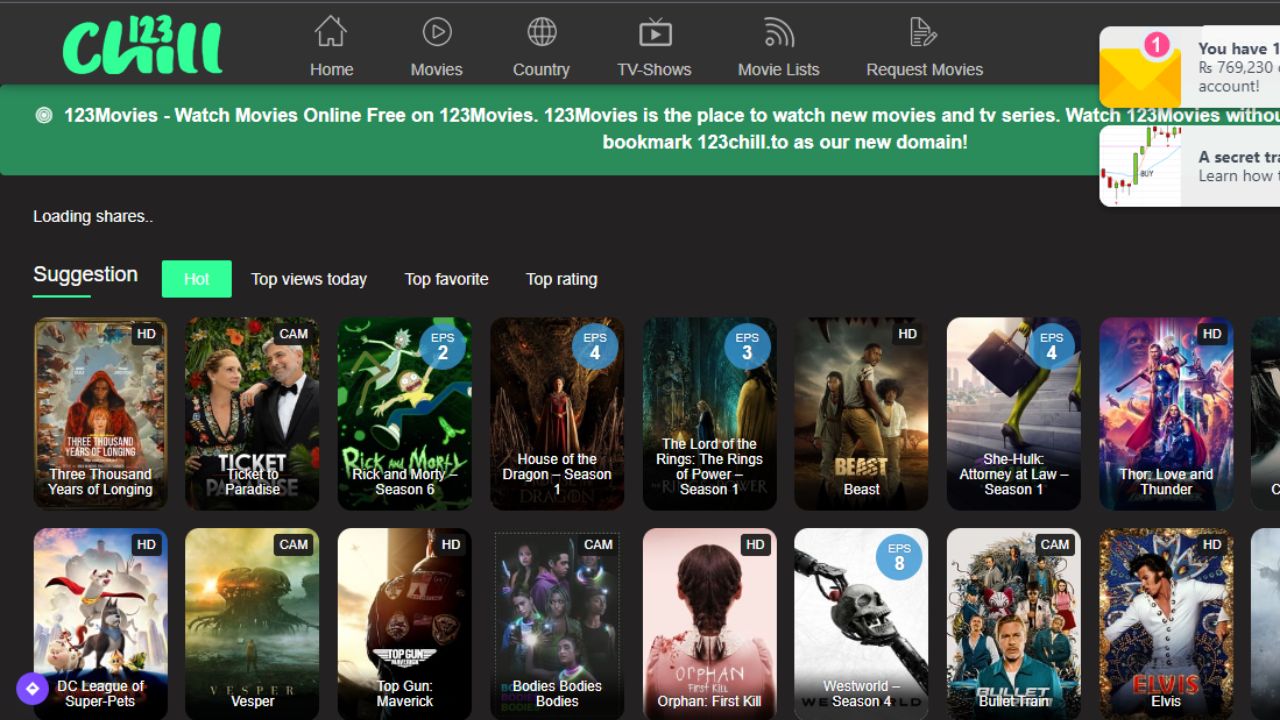Viewport: 1280px width, 720px height.
Task: Open Movies menu label
Action: [x=437, y=70]
